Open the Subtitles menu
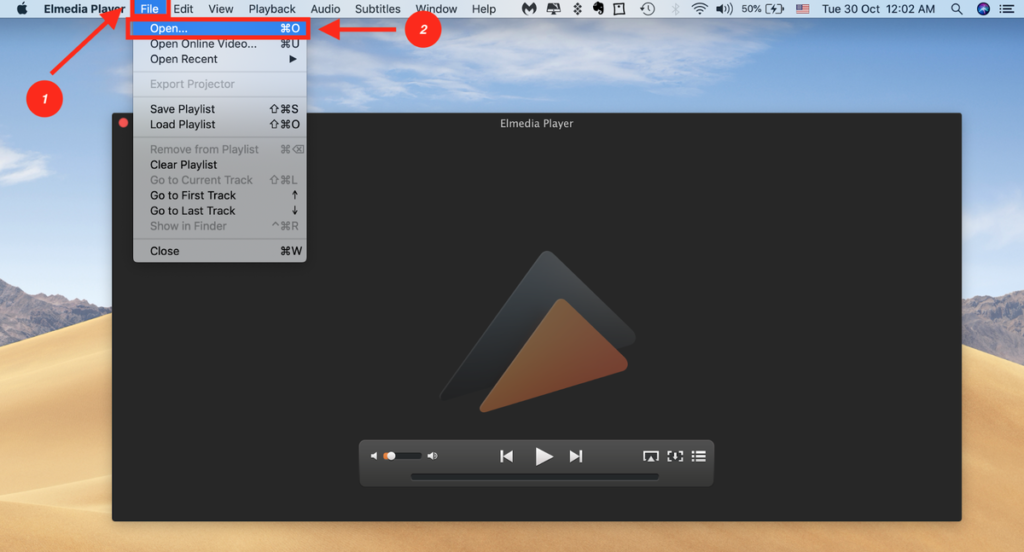Viewport: 1024px width, 552px height. click(377, 8)
